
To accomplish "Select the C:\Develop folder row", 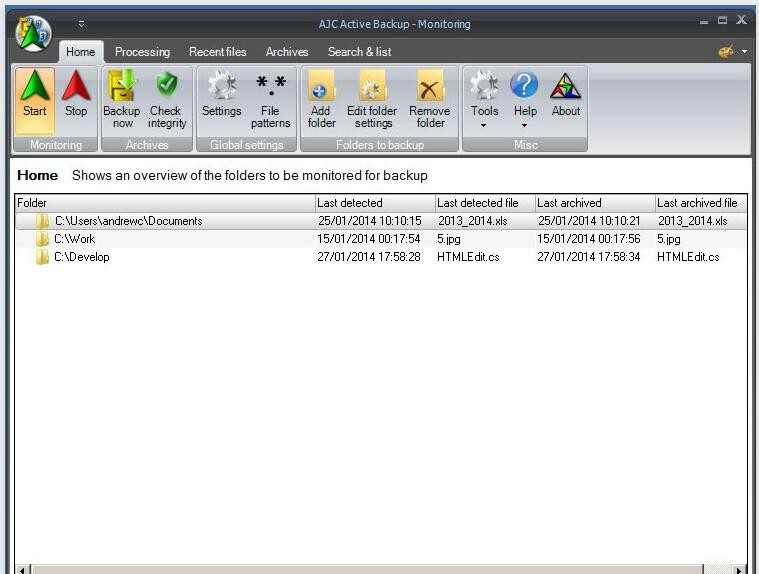I will [x=381, y=257].
